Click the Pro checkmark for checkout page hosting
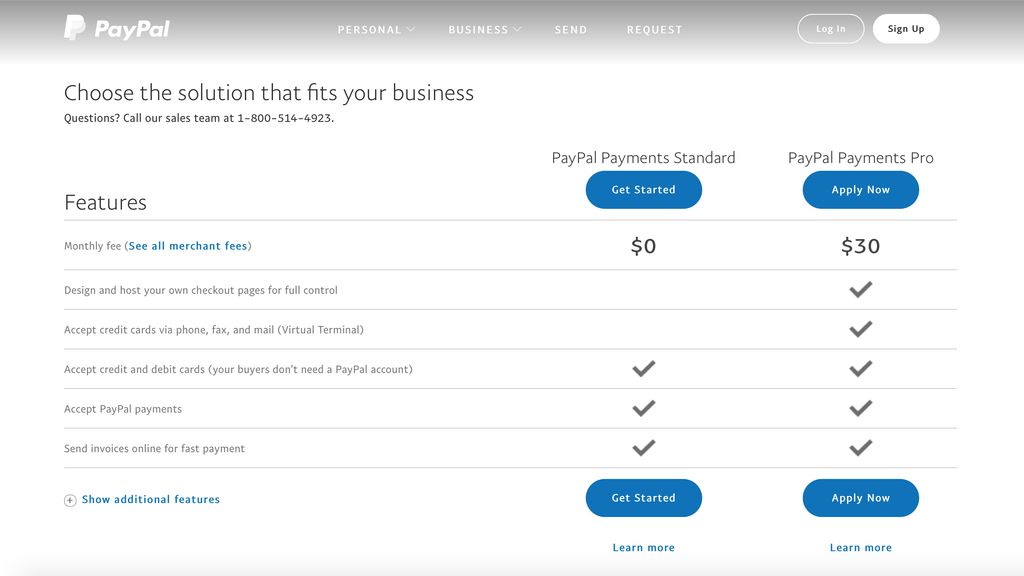The image size is (1024, 576). 860,289
